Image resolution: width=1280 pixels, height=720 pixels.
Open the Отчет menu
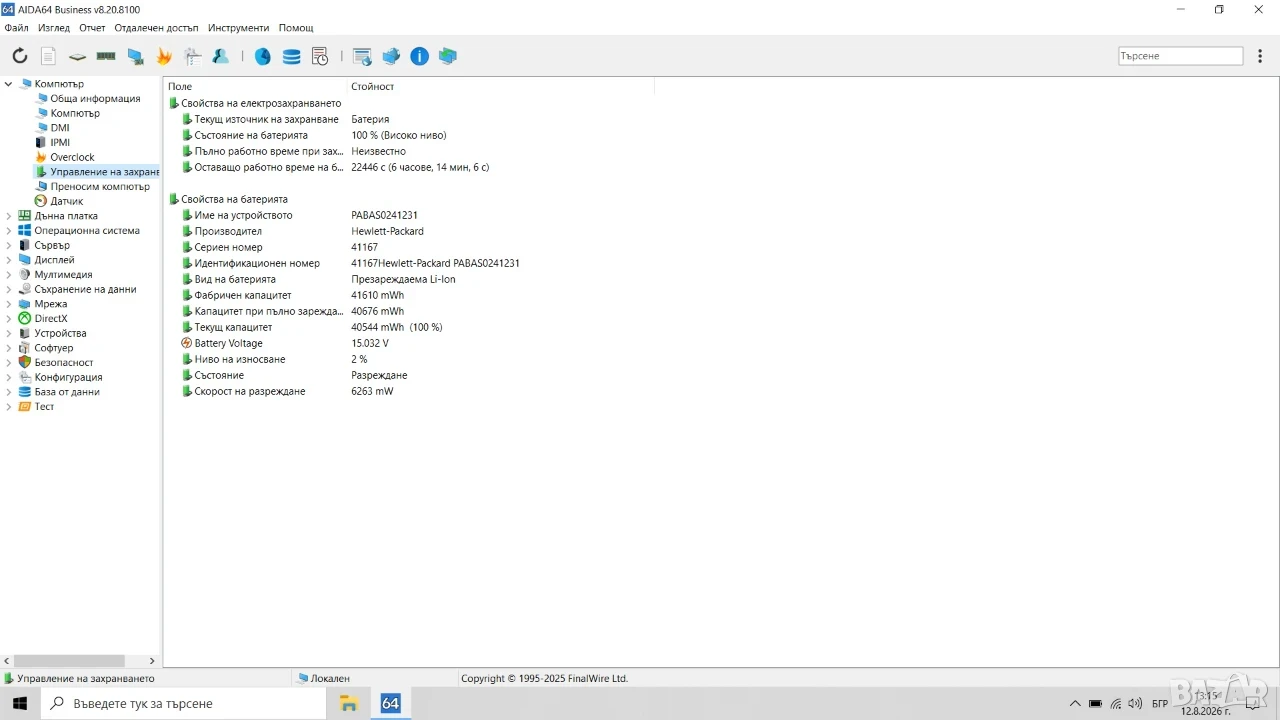[92, 28]
